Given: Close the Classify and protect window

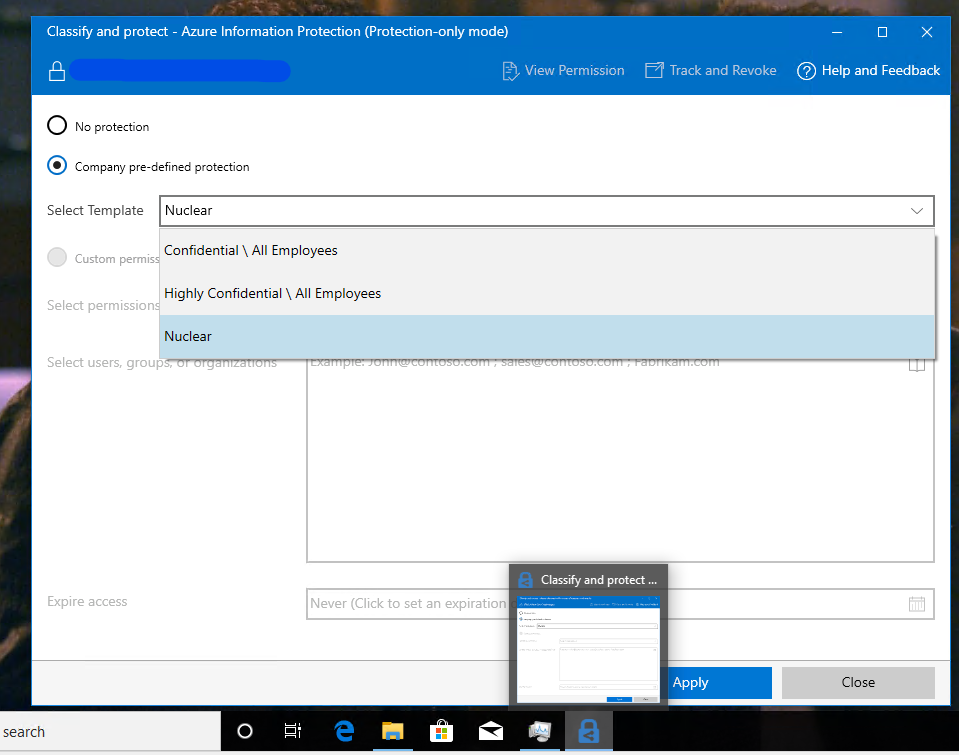Looking at the screenshot, I should click(927, 32).
